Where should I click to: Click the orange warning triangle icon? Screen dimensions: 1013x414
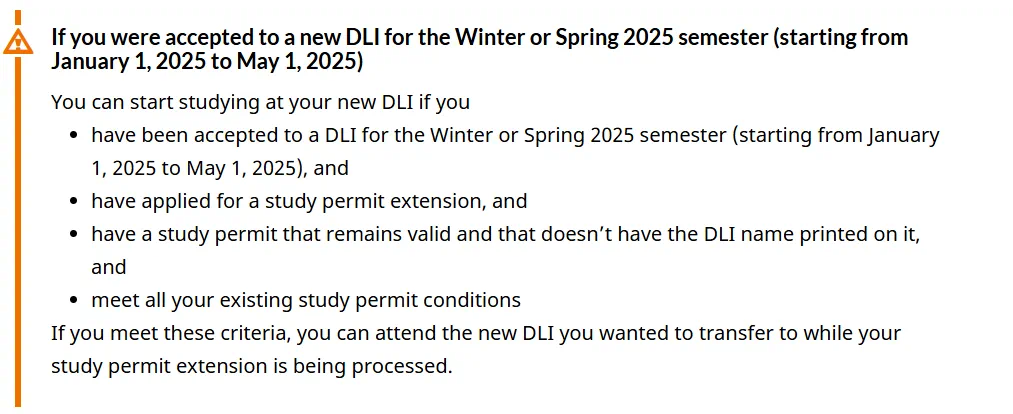17,43
